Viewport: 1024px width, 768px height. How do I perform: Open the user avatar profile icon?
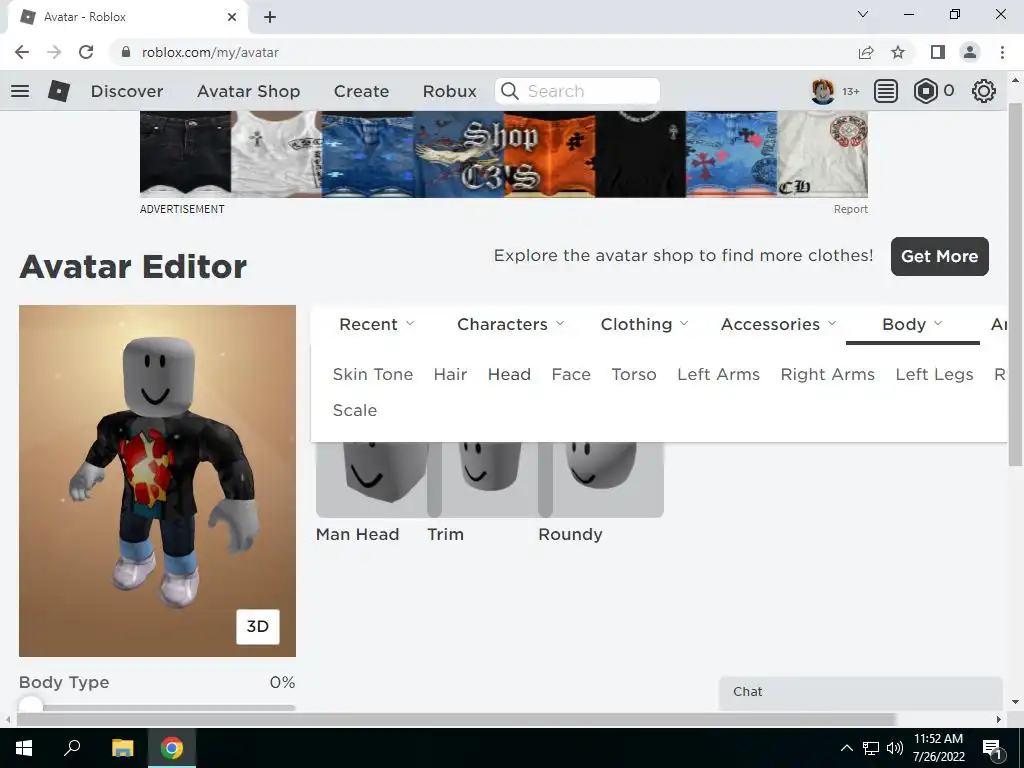click(x=823, y=91)
